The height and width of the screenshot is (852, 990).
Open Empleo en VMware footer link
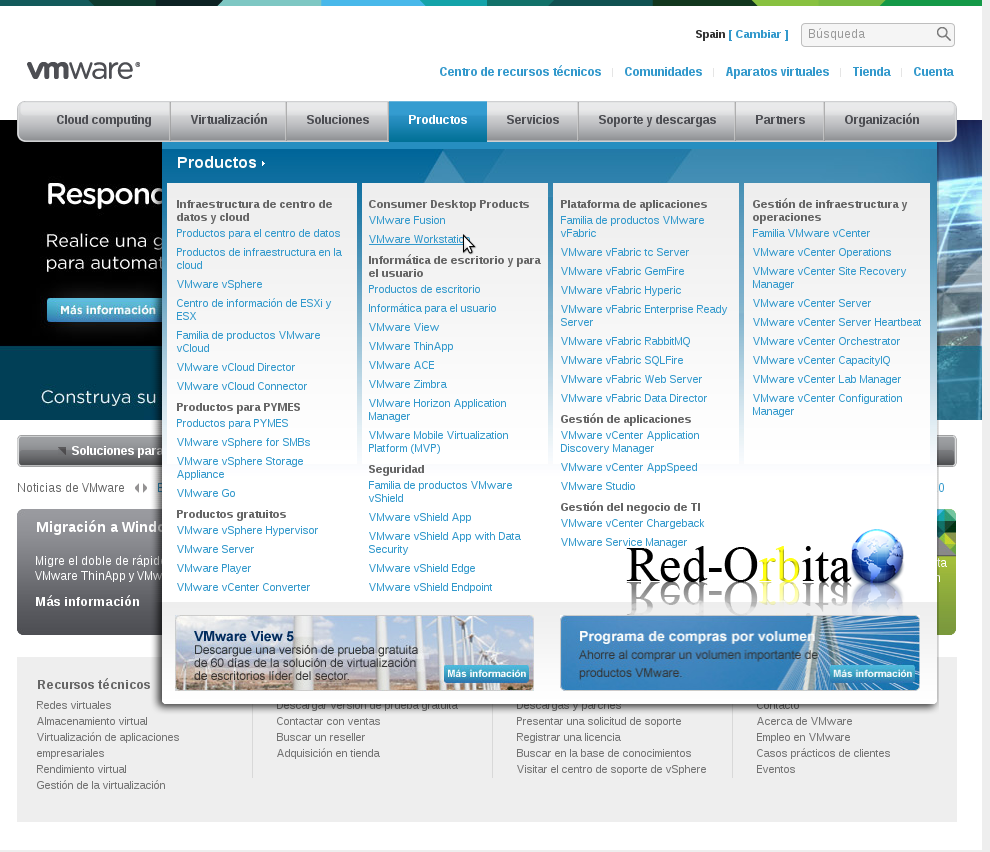(x=803, y=737)
